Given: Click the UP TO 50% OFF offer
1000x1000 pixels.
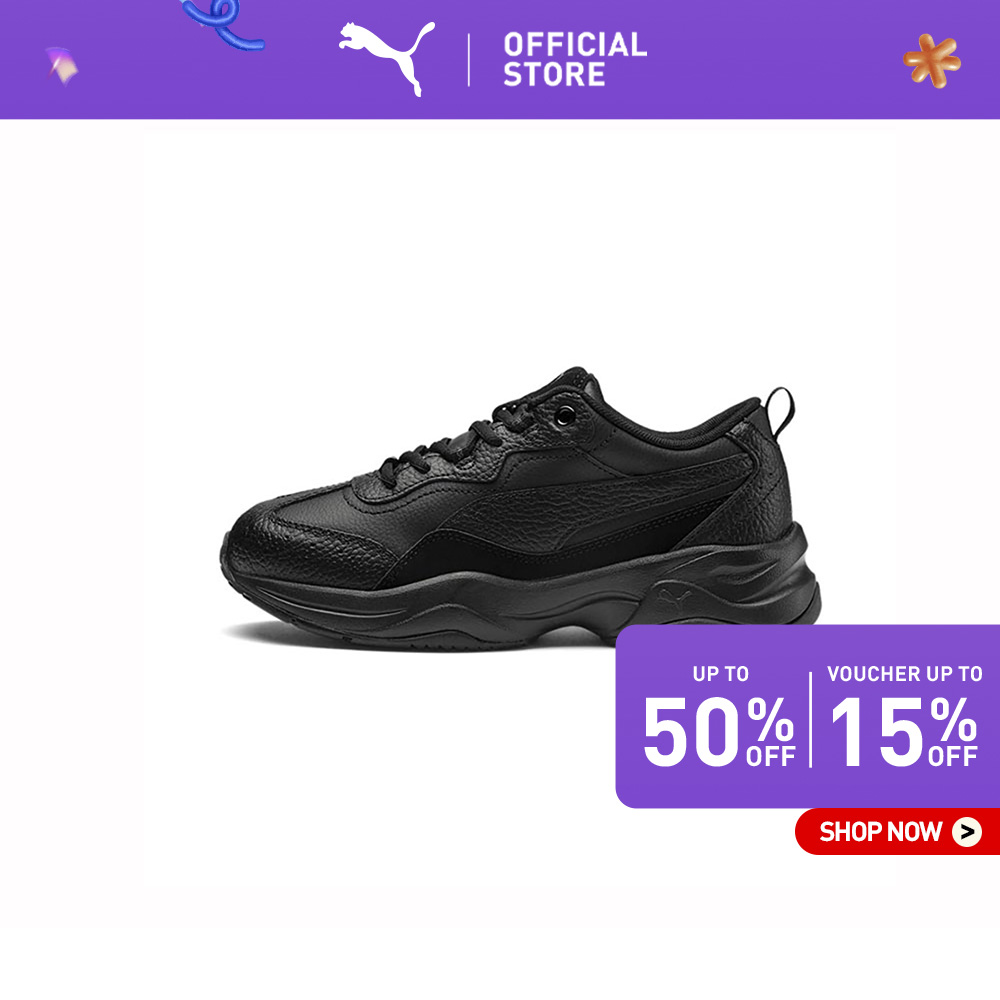Looking at the screenshot, I should point(719,717).
